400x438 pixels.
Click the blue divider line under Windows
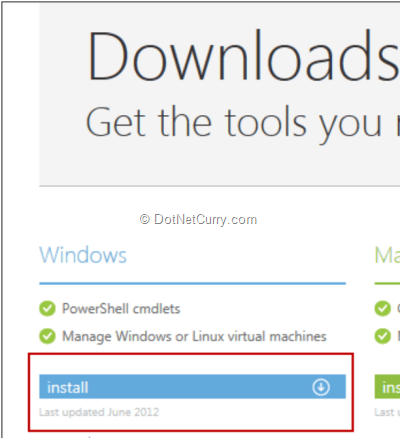[192, 284]
